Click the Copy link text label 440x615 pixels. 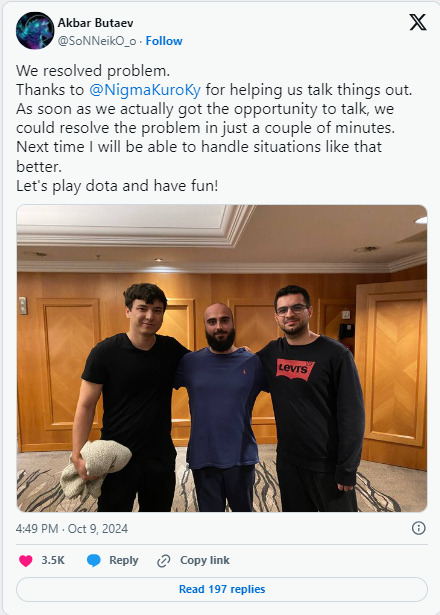pyautogui.click(x=205, y=560)
